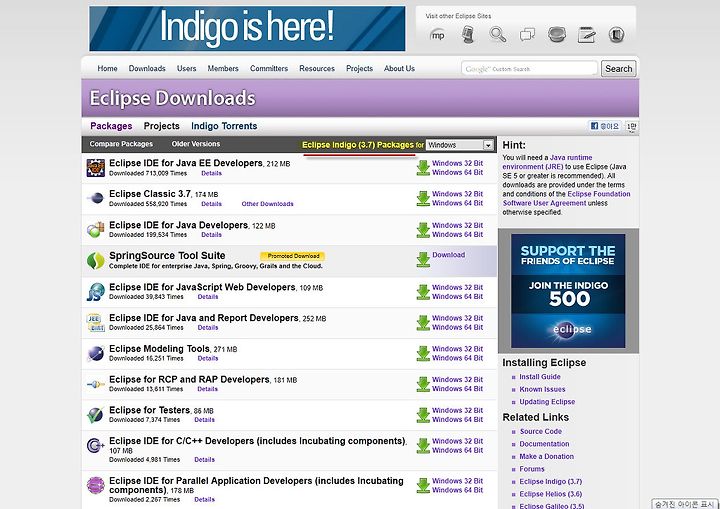
Task: Click the Java runtime environment (JRE) link
Action: (x=547, y=162)
